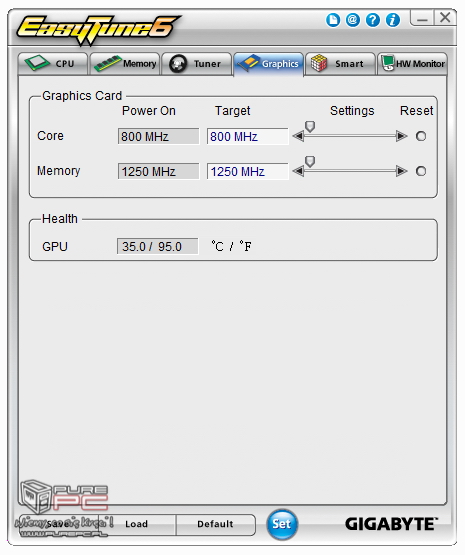Image resolution: width=465 pixels, height=555 pixels.
Task: Click the Default button
Action: [216, 524]
